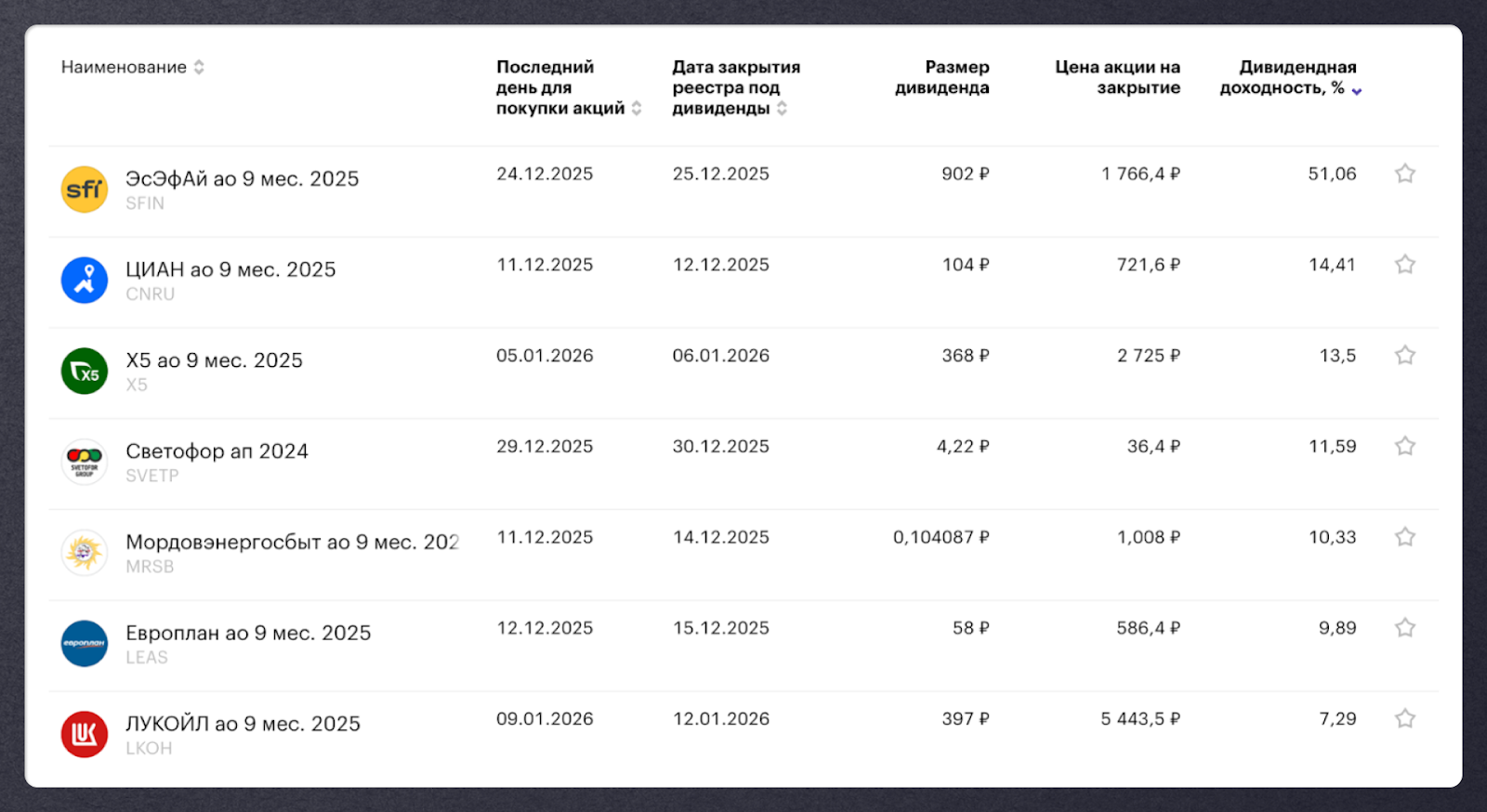Mark Светофор as favorite
Screen dimensions: 1487x812
[1404, 446]
